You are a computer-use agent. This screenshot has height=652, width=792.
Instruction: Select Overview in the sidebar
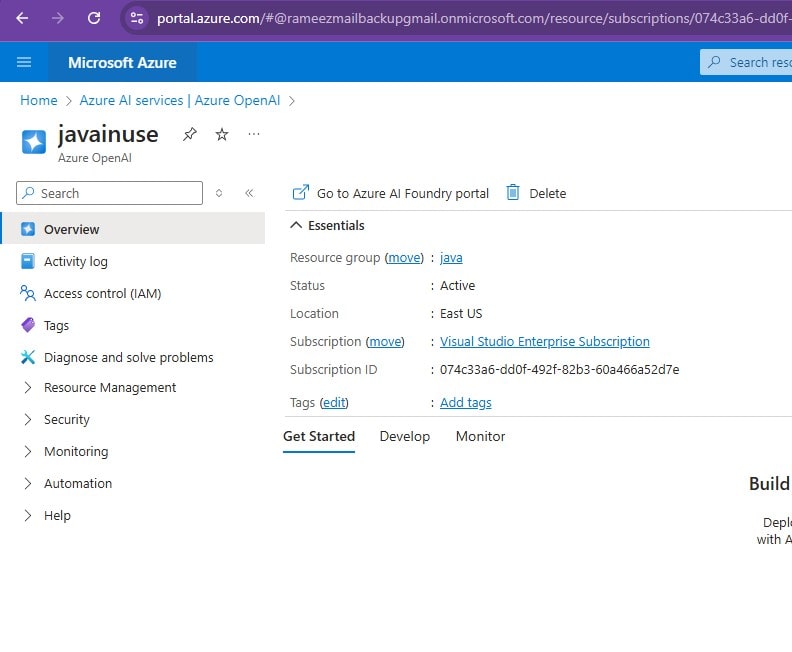click(x=133, y=229)
